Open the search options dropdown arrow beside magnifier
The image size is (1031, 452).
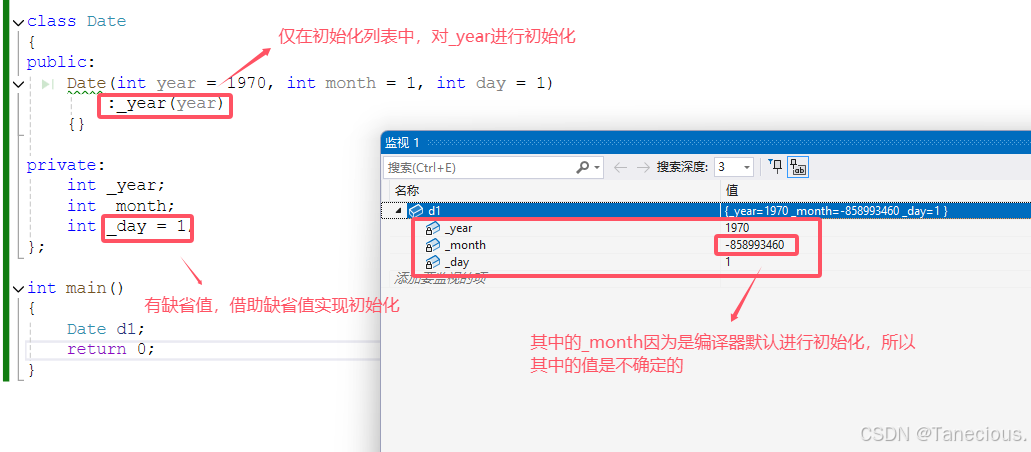(x=597, y=168)
